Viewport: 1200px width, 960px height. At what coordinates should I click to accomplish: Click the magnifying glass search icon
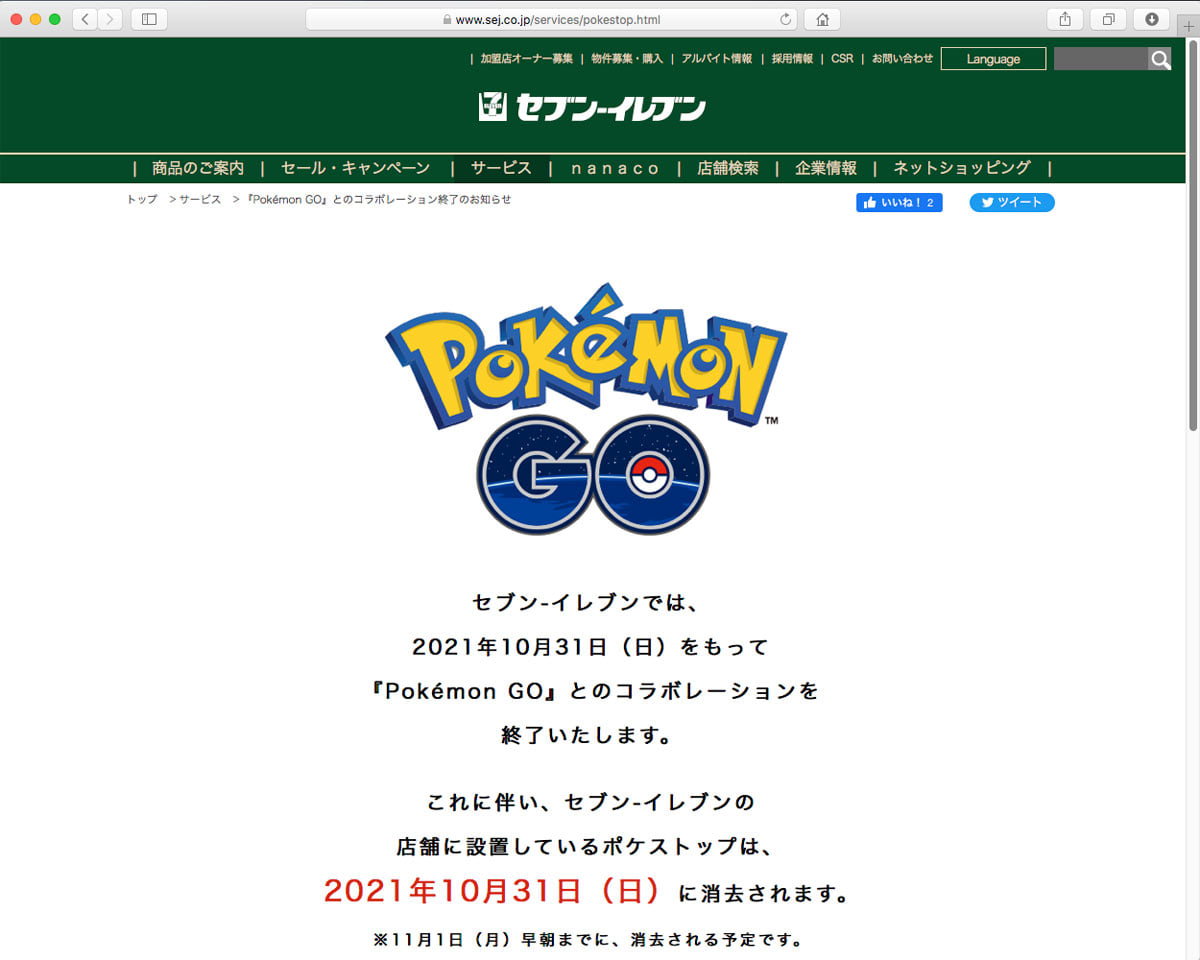pos(1159,60)
